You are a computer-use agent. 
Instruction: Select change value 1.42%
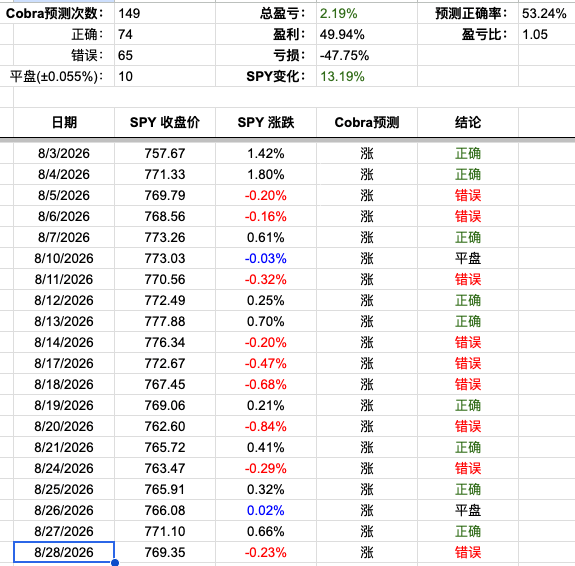[266, 153]
